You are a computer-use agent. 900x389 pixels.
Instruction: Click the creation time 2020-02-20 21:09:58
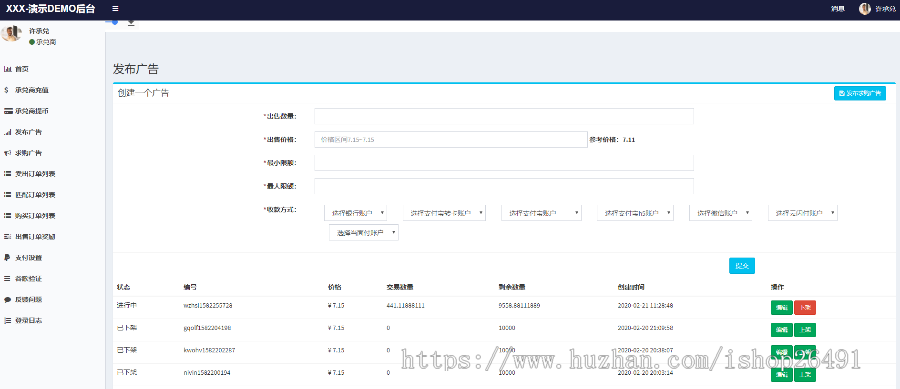click(x=645, y=328)
